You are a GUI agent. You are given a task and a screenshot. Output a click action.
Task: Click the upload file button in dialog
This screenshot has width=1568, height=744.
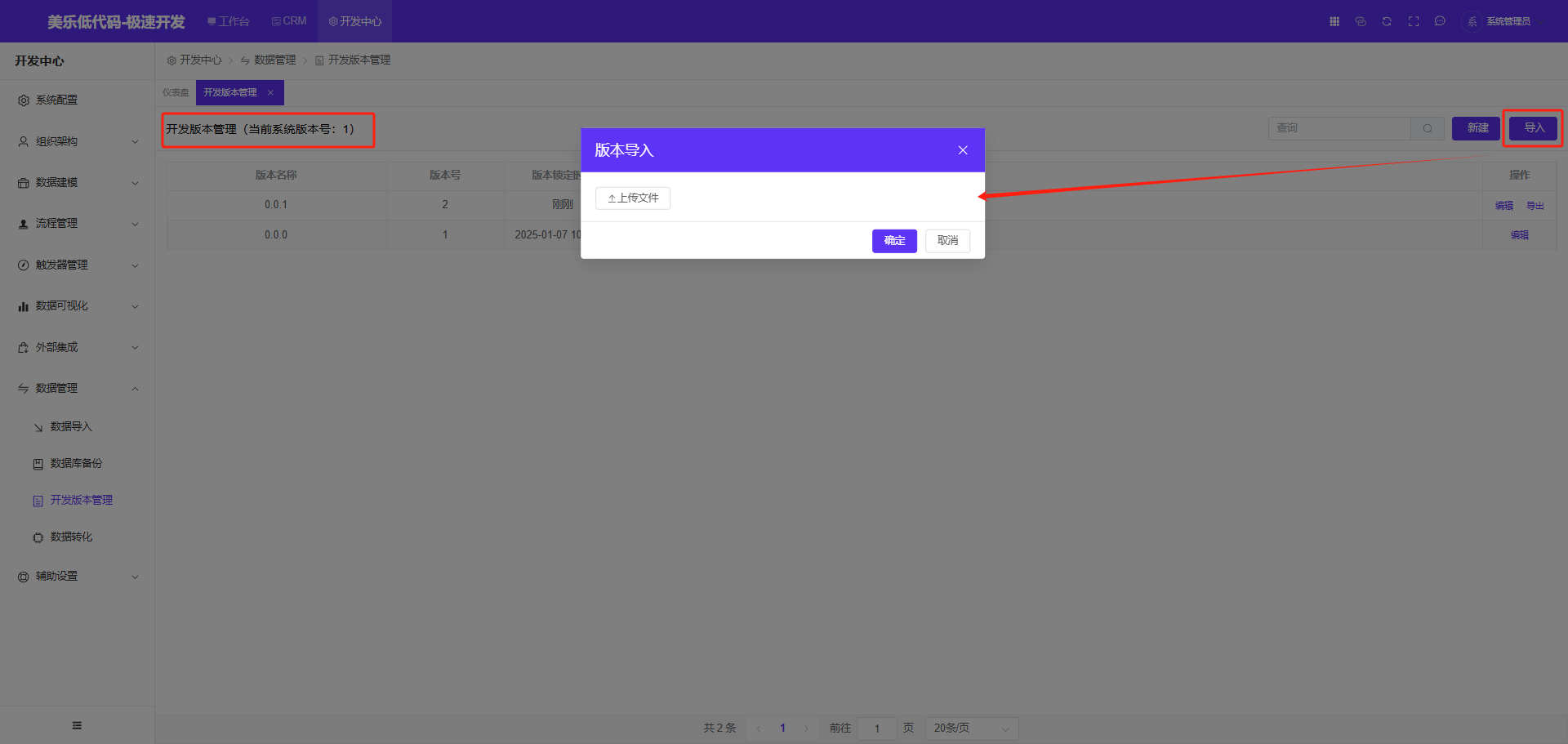[x=633, y=198]
